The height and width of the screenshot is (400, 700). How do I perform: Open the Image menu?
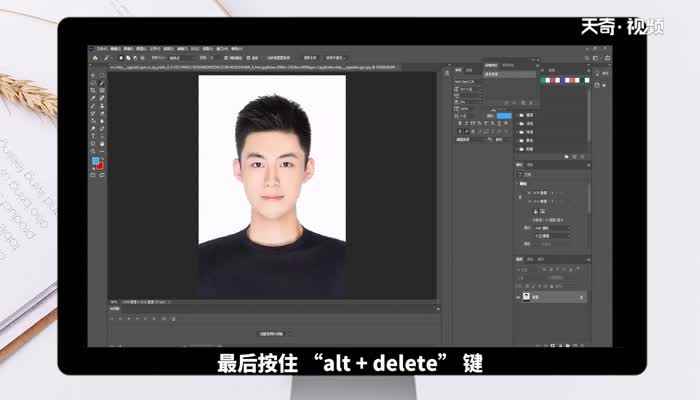129,49
